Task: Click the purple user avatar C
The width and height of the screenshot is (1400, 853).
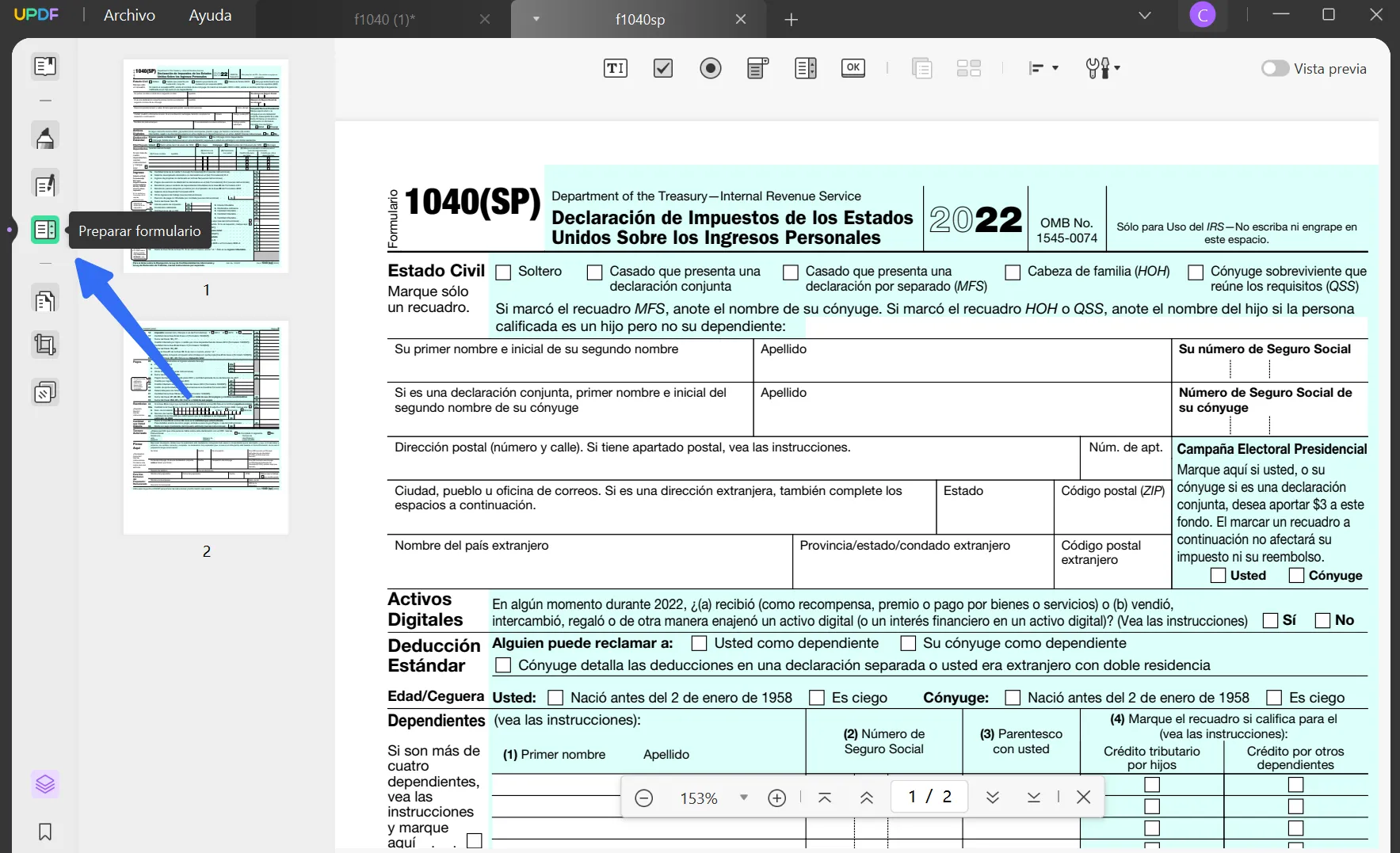Action: (x=1203, y=14)
